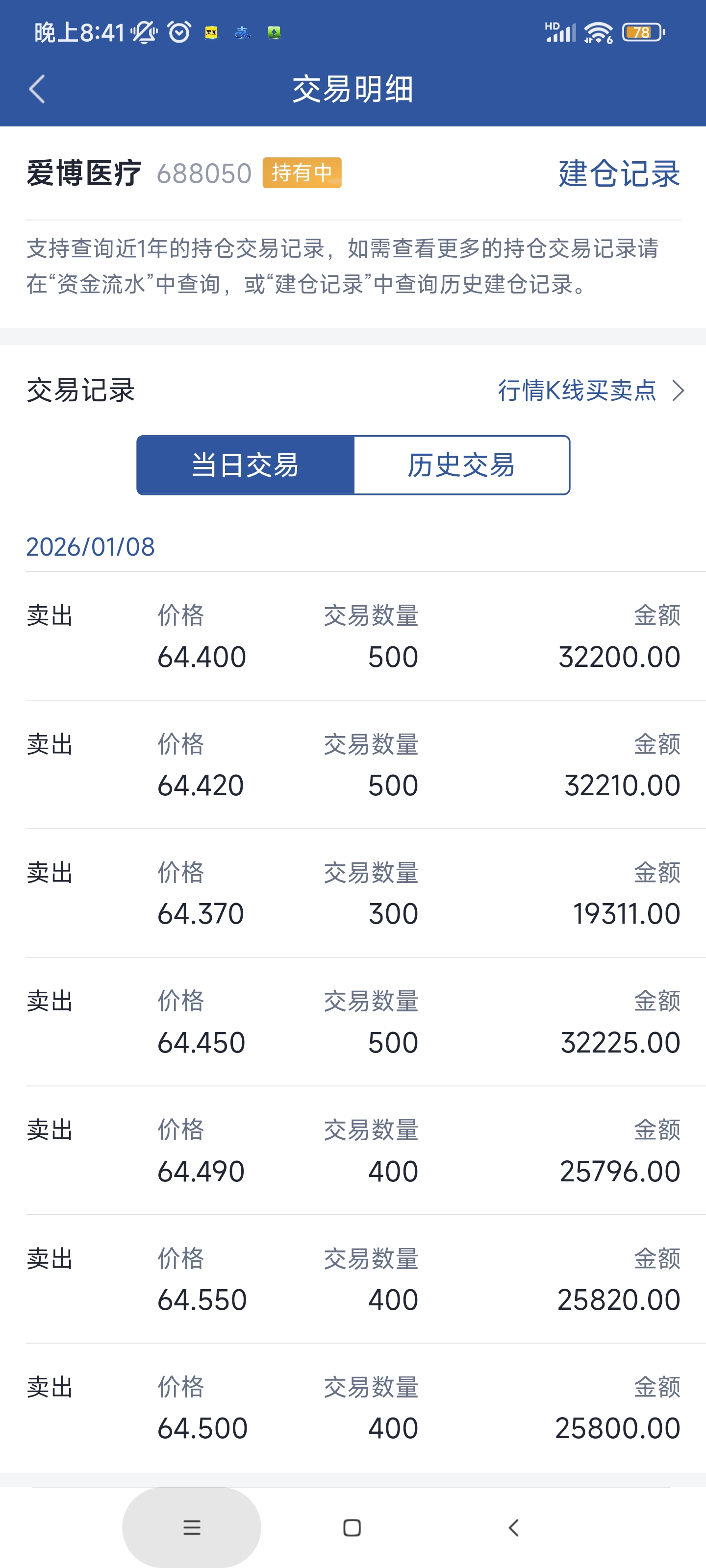This screenshot has width=706, height=1568.
Task: Select the sell record at 64.400
Action: pyautogui.click(x=353, y=636)
